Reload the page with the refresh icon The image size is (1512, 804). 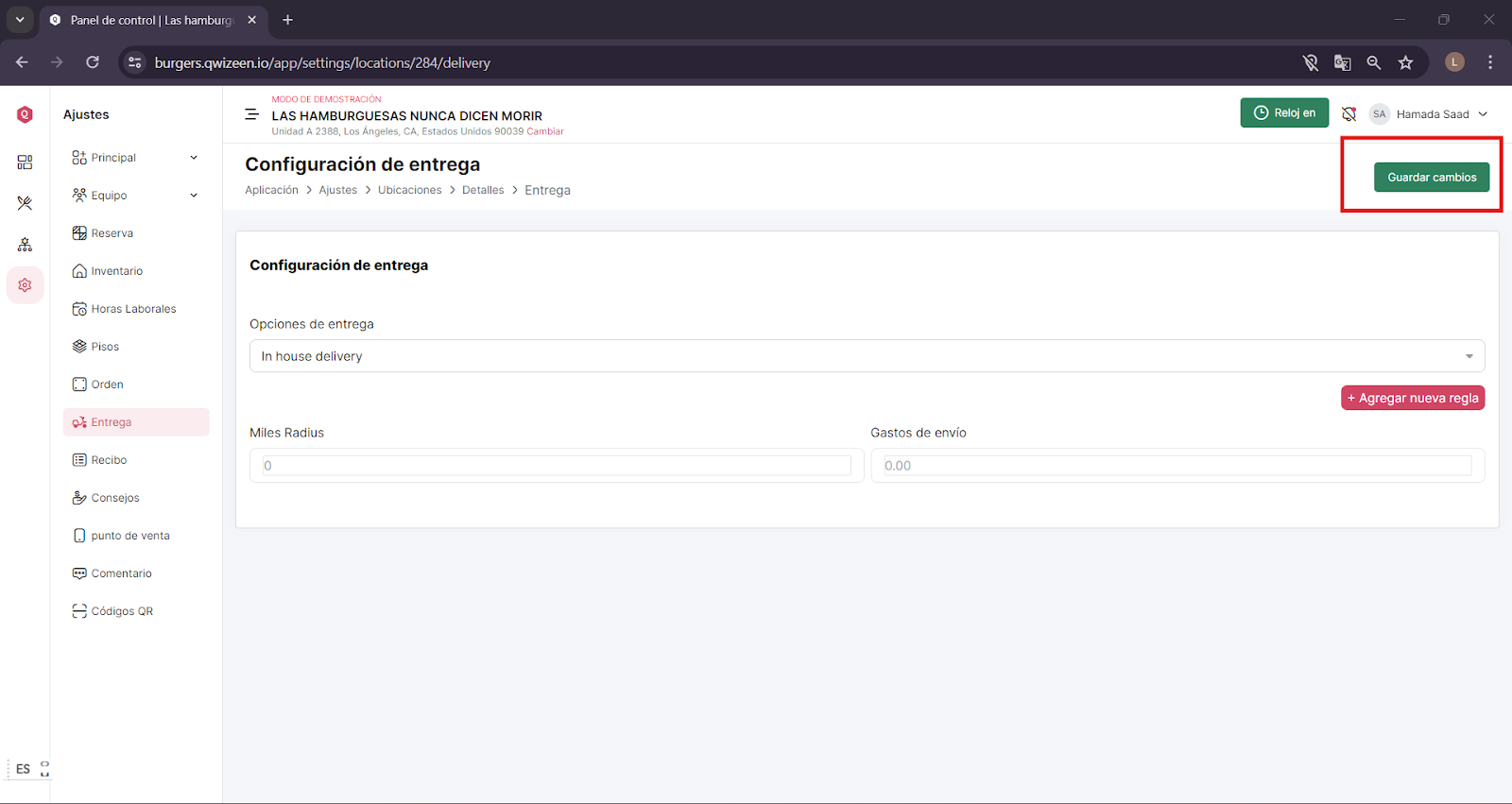93,62
